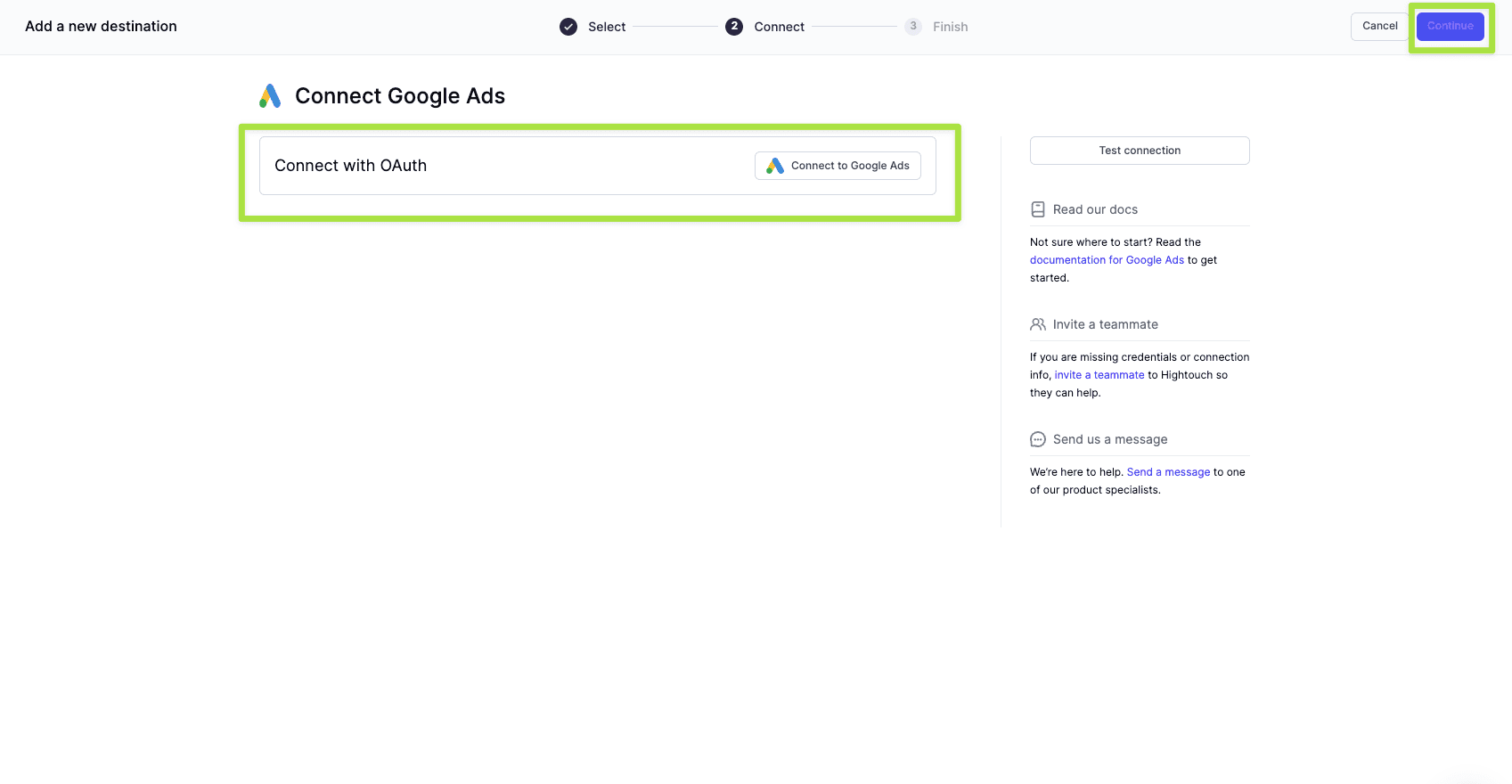
Task: Click the Connect with OAuth heading text
Action: click(x=350, y=166)
